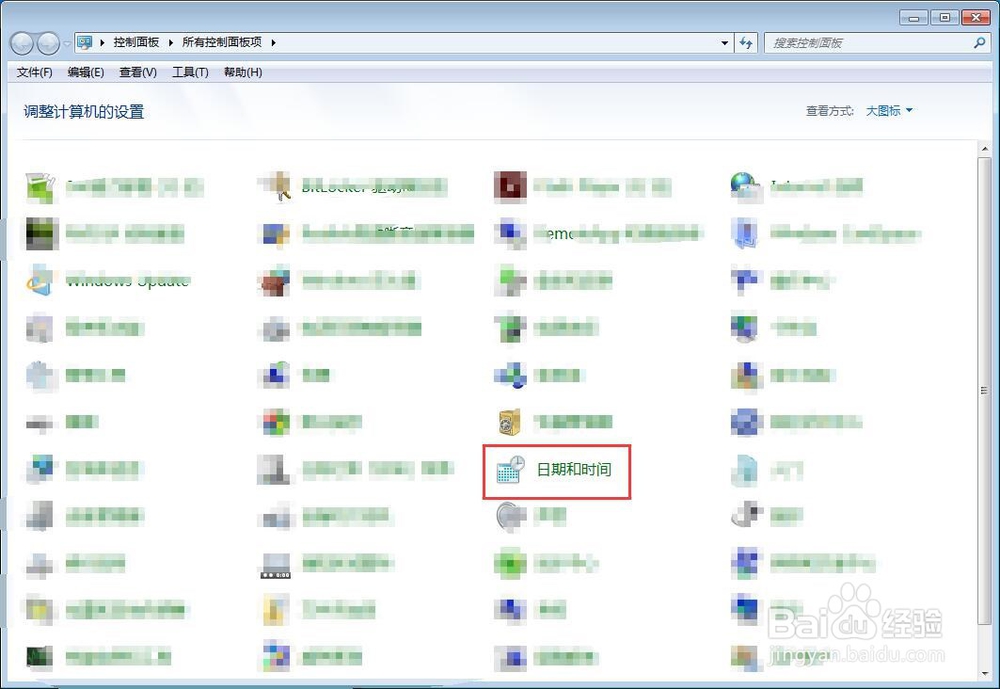Click the vertical scrollbar thumb
The height and width of the screenshot is (689, 1000).
click(985, 390)
